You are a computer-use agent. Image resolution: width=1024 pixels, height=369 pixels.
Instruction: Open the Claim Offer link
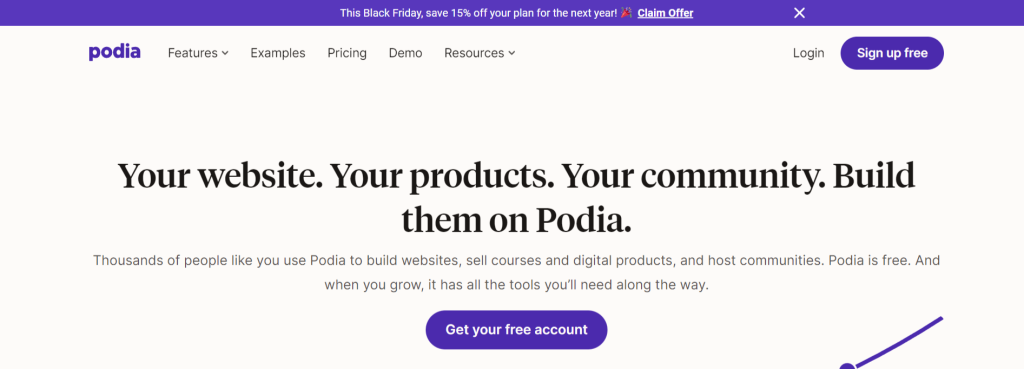pos(665,13)
